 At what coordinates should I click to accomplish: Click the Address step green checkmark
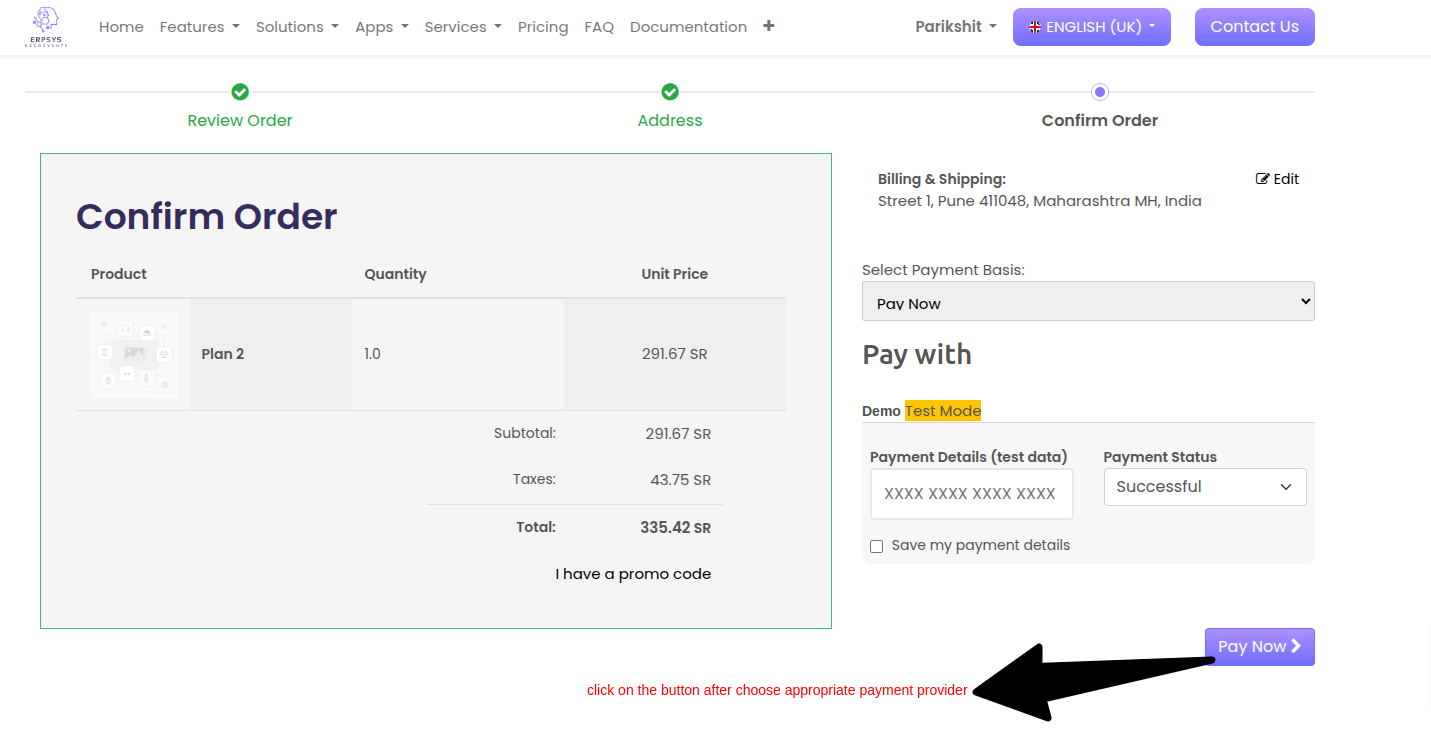670,92
